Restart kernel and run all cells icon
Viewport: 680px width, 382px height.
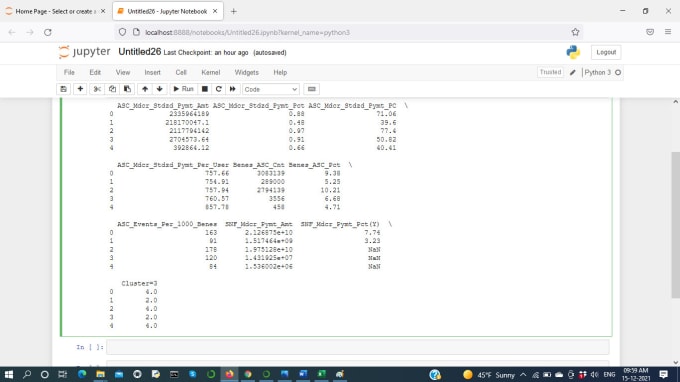pos(232,89)
